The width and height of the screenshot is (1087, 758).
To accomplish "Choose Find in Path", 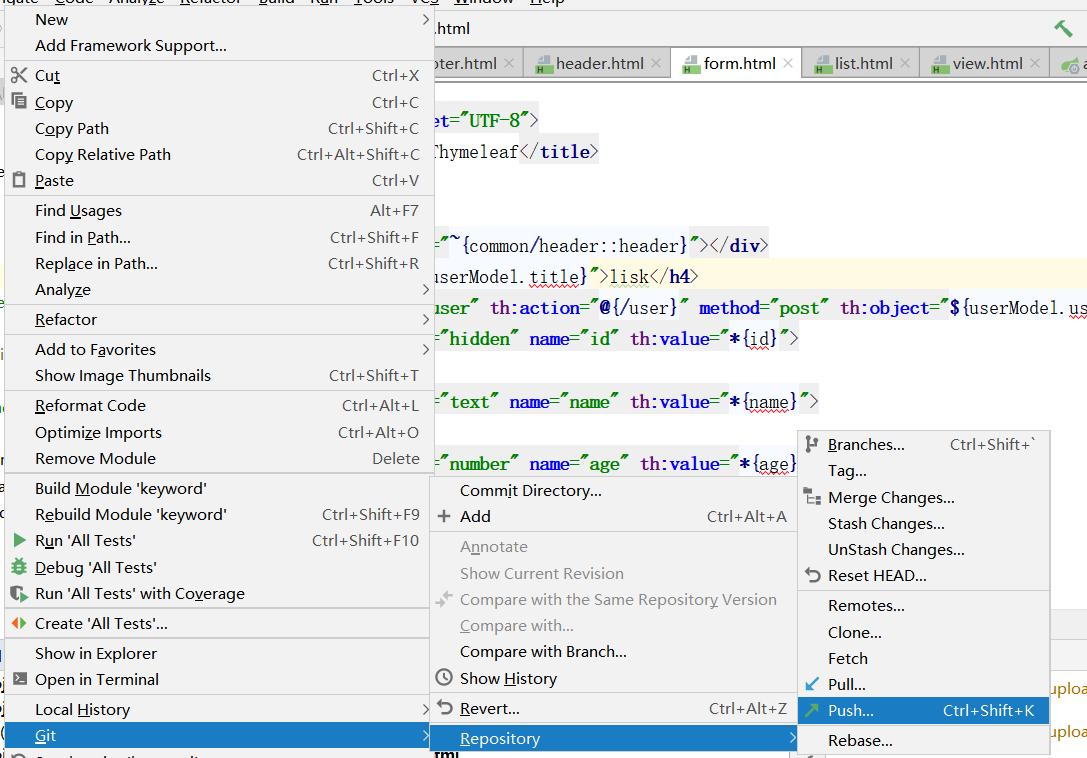I will (x=218, y=237).
